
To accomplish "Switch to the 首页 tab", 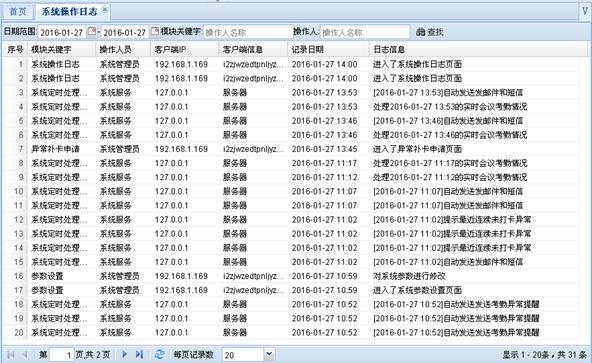I will click(18, 12).
